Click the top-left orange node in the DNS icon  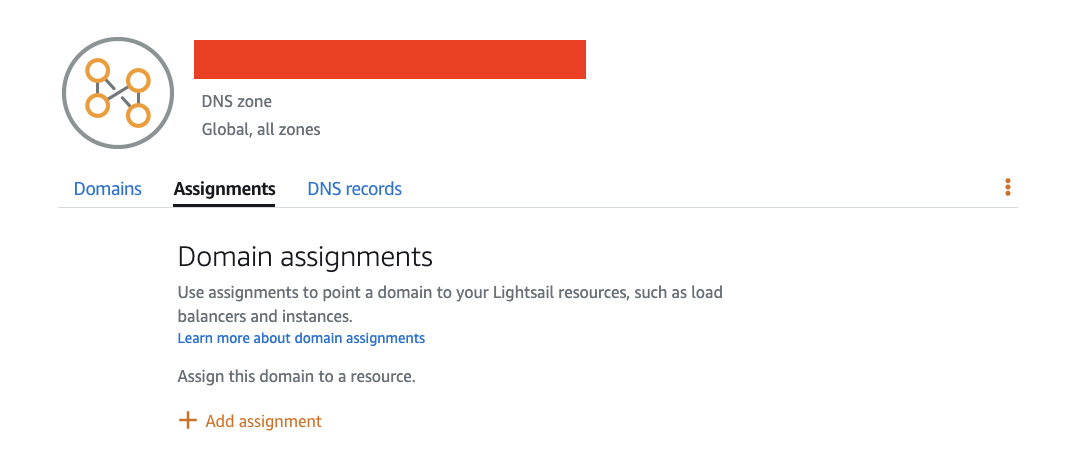[x=97, y=70]
